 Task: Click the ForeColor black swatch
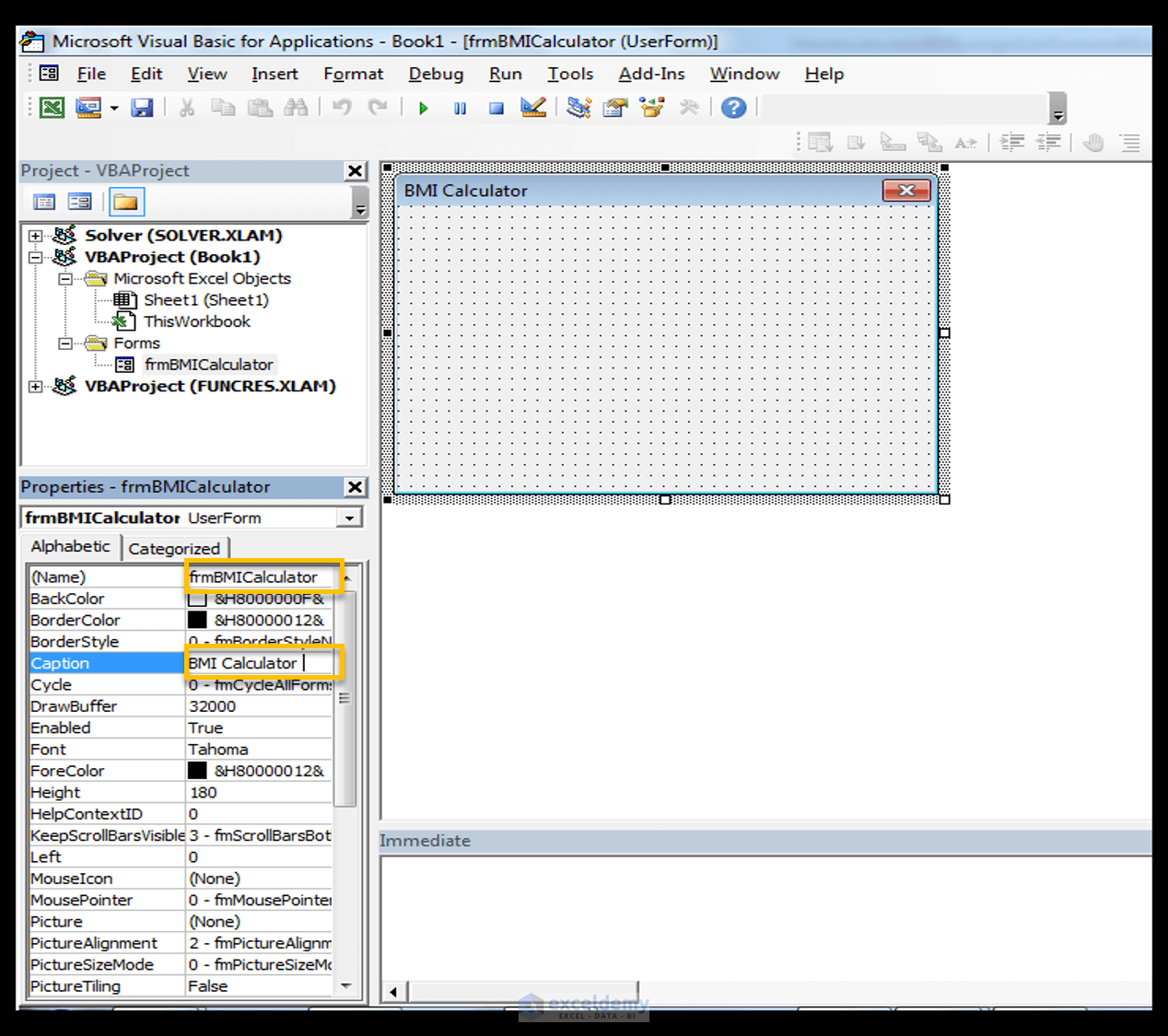(x=197, y=771)
